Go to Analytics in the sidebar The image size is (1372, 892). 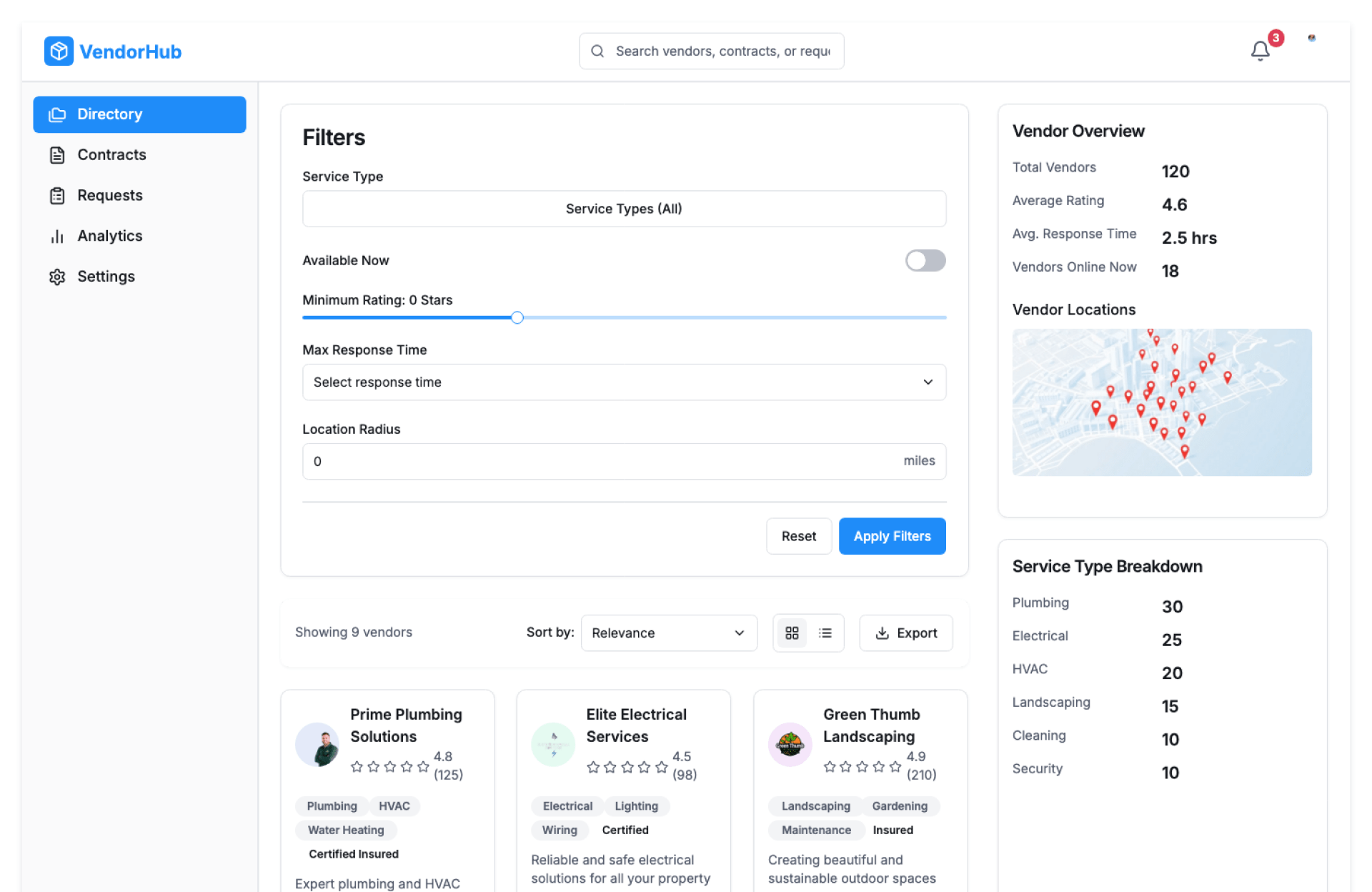(109, 236)
